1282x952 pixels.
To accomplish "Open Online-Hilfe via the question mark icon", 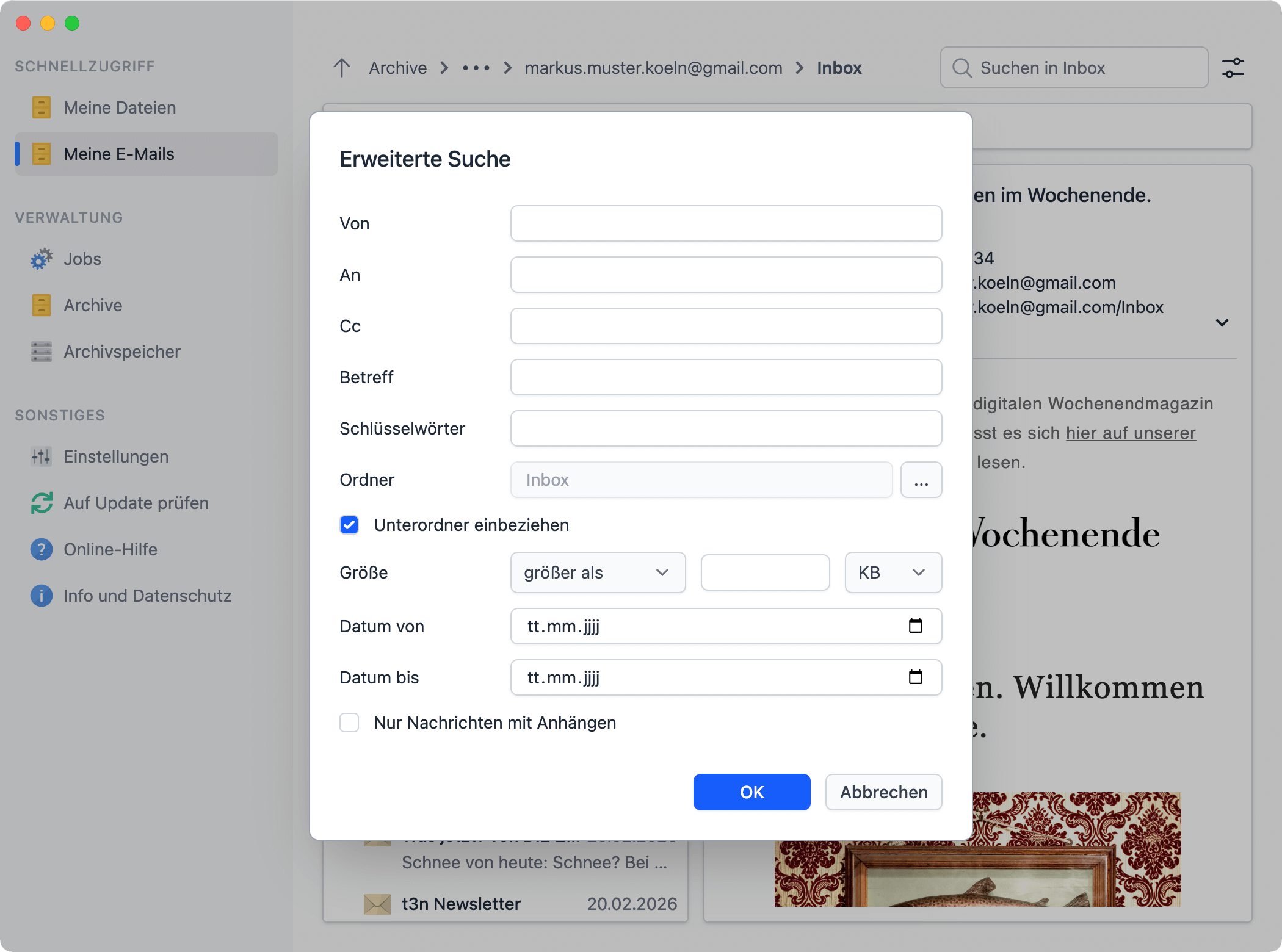I will coord(40,549).
